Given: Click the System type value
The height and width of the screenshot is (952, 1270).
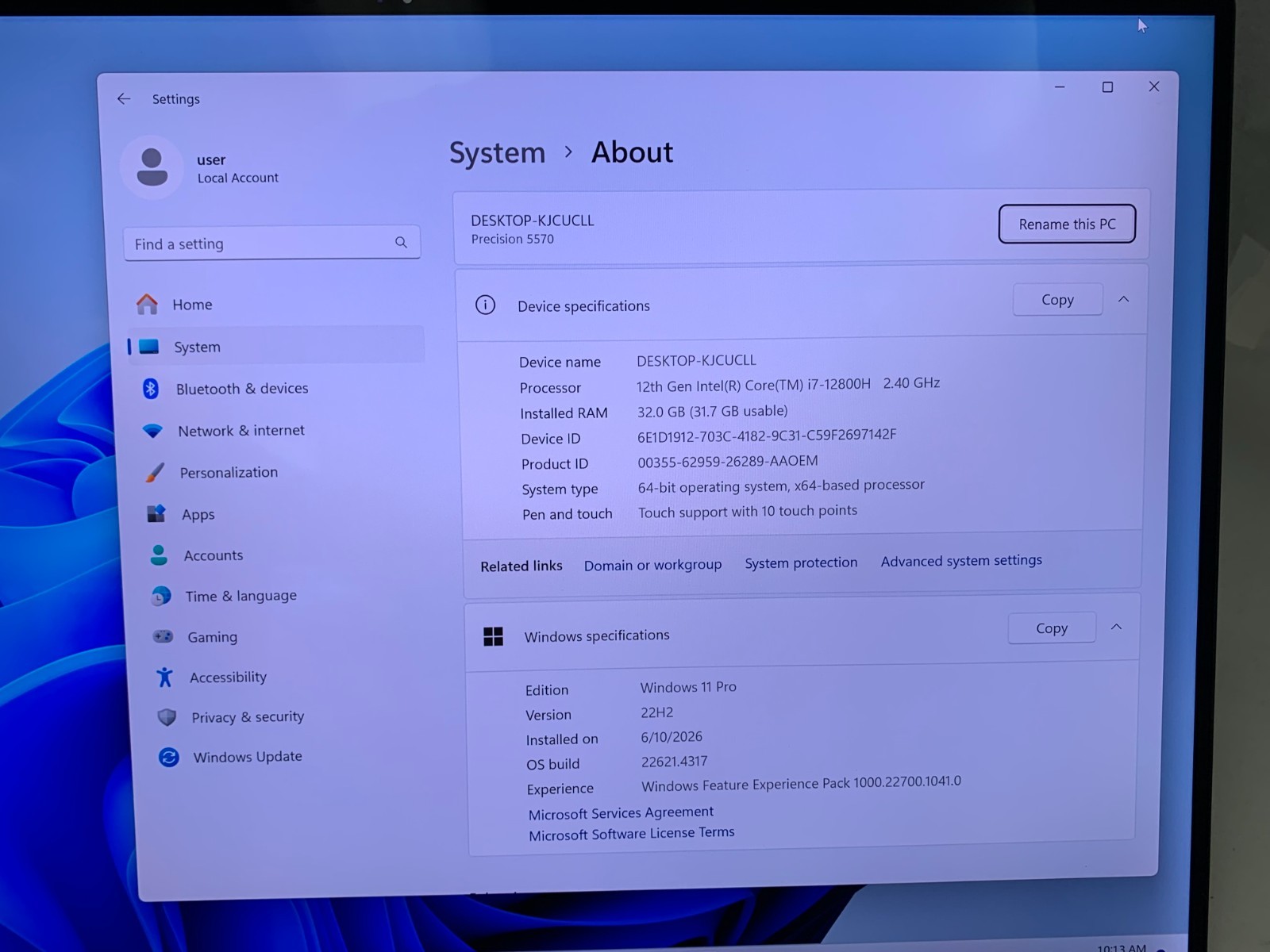Looking at the screenshot, I should coord(781,486).
